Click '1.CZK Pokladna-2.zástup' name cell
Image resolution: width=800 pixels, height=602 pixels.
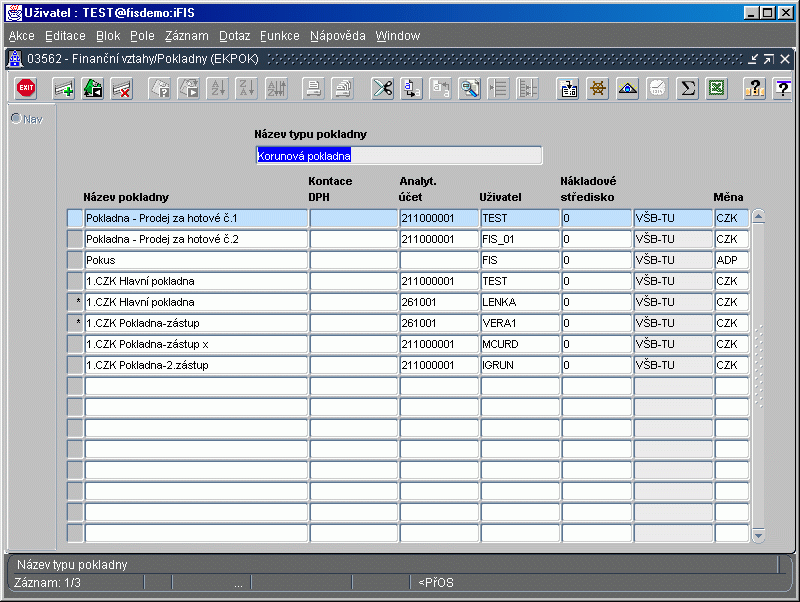(x=196, y=365)
